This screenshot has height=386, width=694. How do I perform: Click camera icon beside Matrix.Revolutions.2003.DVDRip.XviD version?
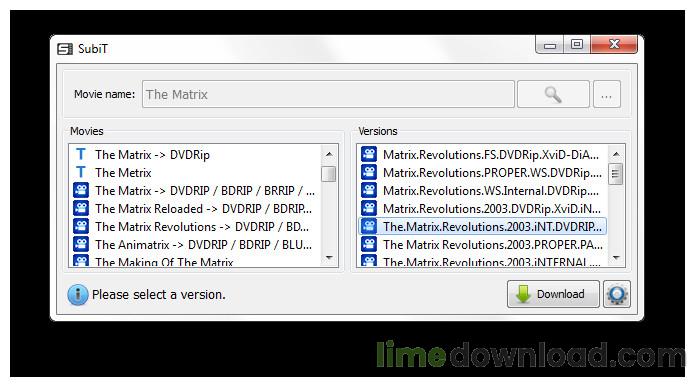(369, 208)
